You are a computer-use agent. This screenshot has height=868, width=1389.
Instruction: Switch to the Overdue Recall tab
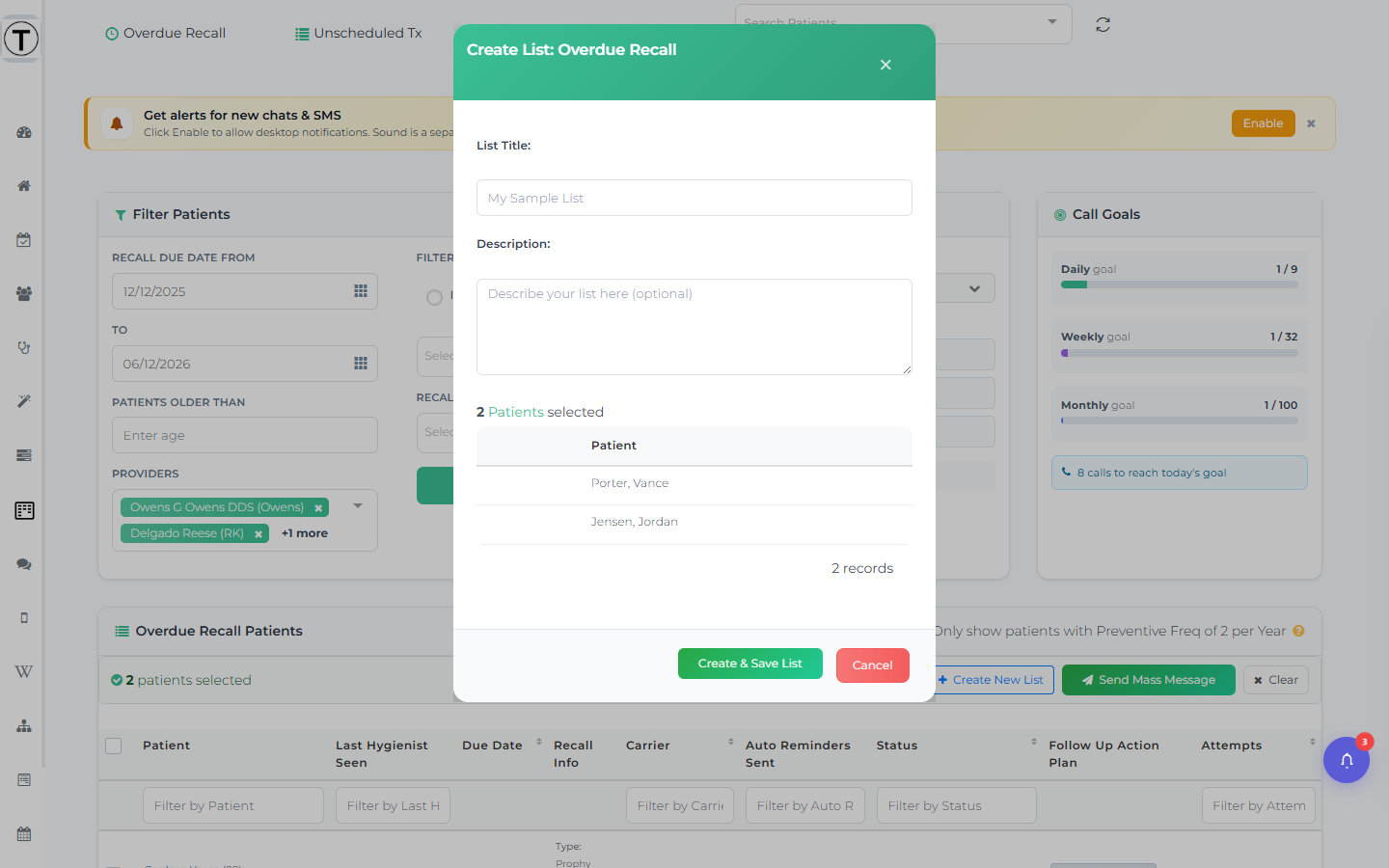(x=165, y=33)
